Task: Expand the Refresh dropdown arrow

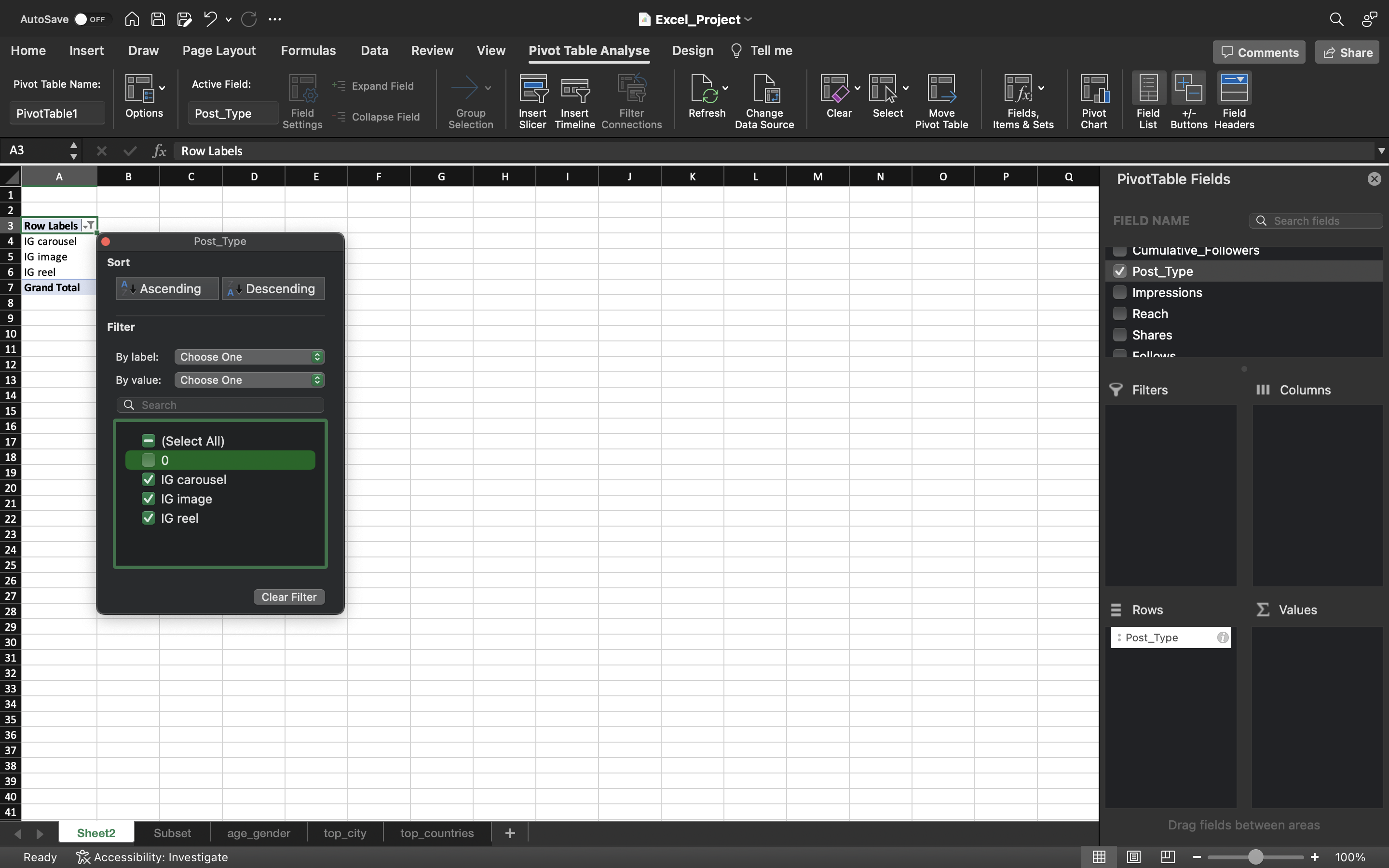Action: (725, 88)
